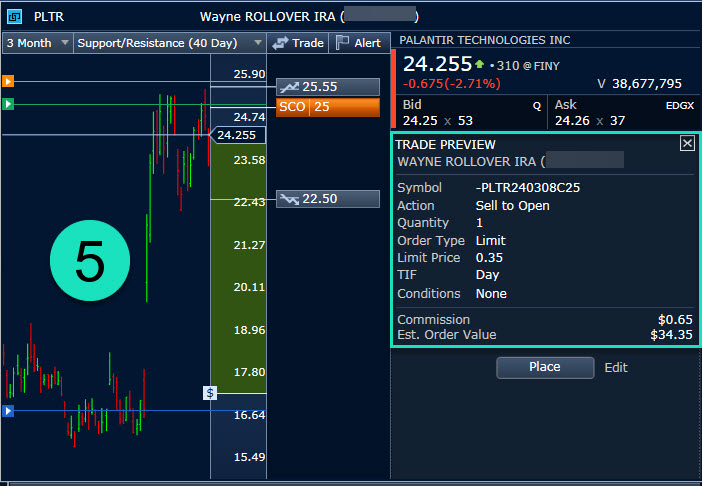Click the app logo icon beside PLTR

point(13,16)
